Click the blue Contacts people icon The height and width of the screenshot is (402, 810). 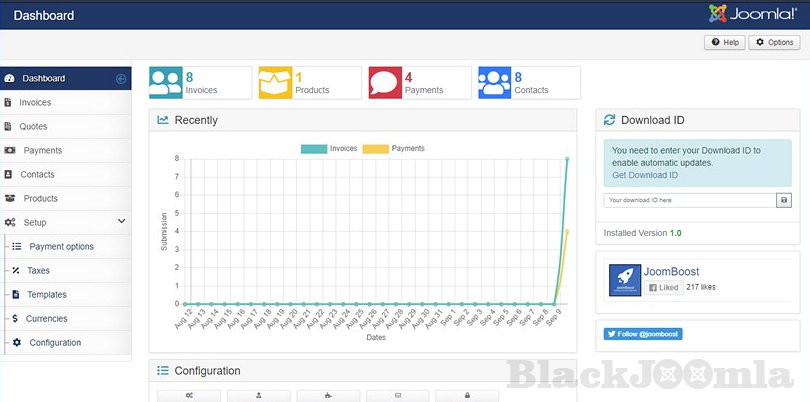495,83
